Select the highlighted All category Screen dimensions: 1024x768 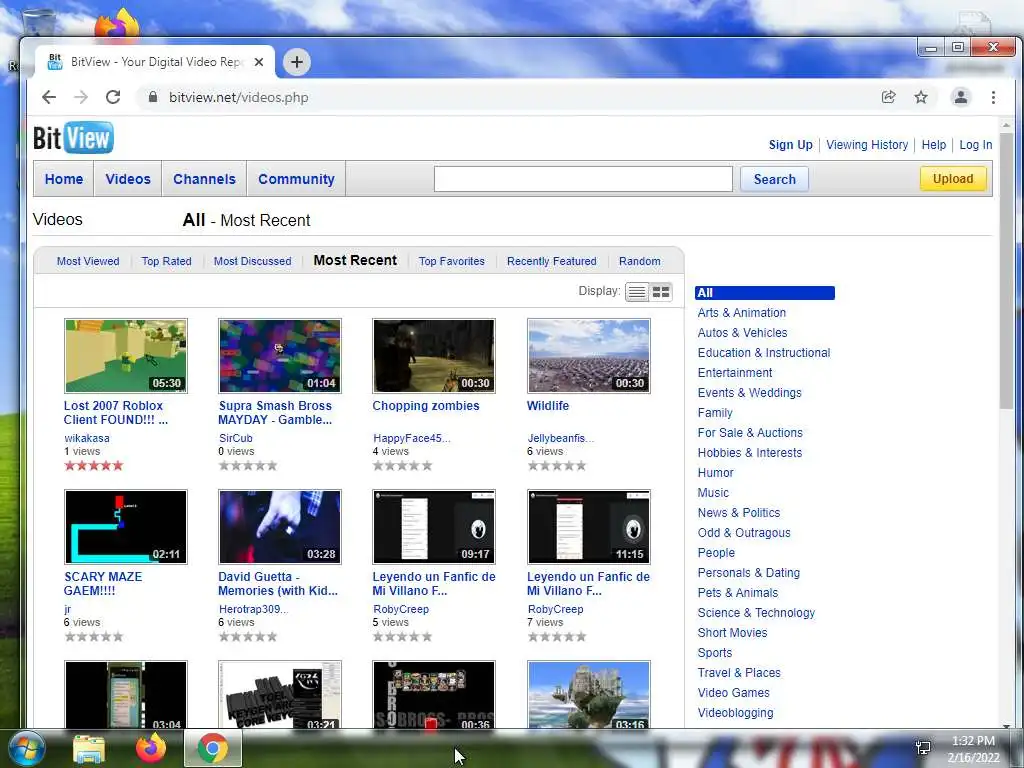point(765,293)
